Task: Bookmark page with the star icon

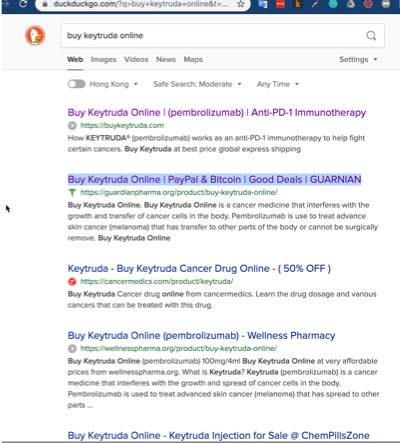Action: [x=241, y=4]
